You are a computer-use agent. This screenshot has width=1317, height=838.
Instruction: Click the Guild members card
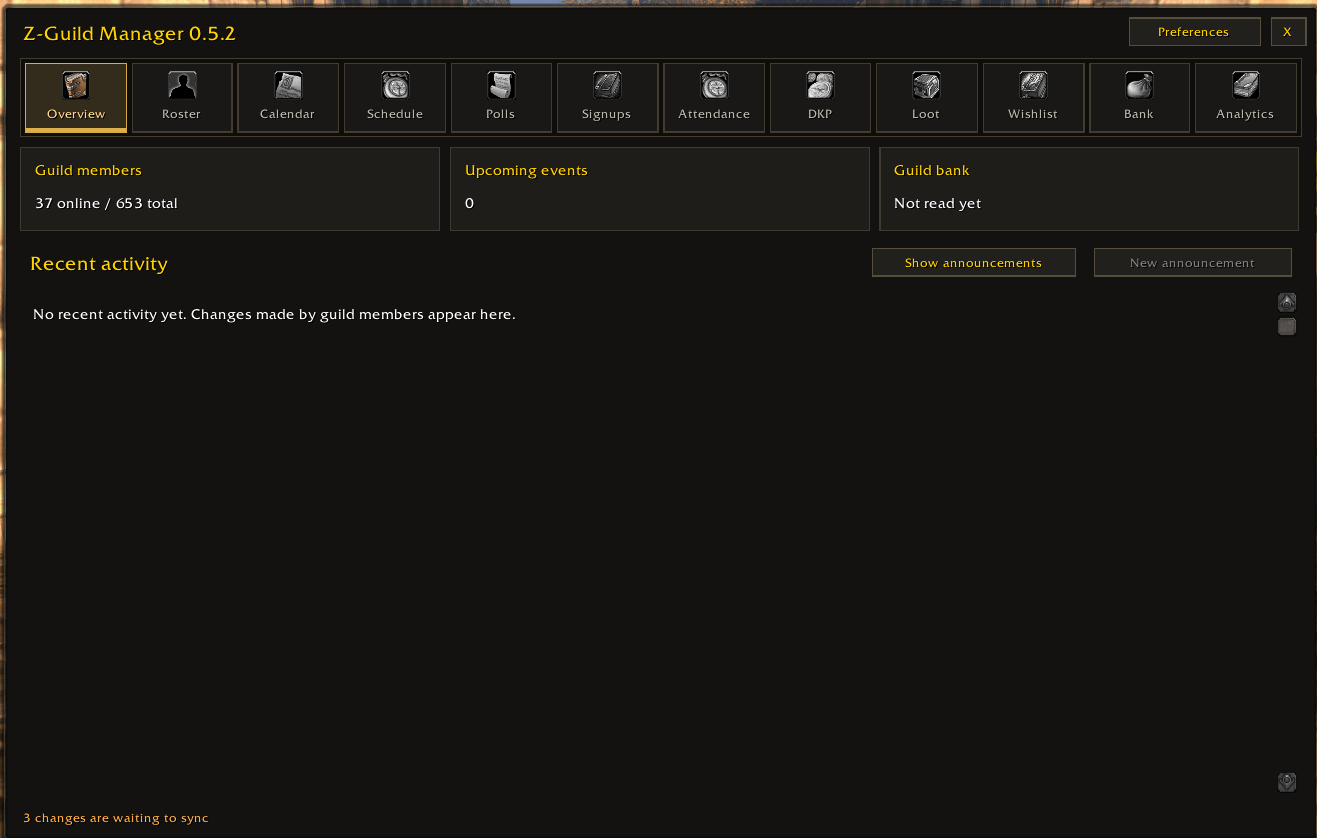[230, 189]
